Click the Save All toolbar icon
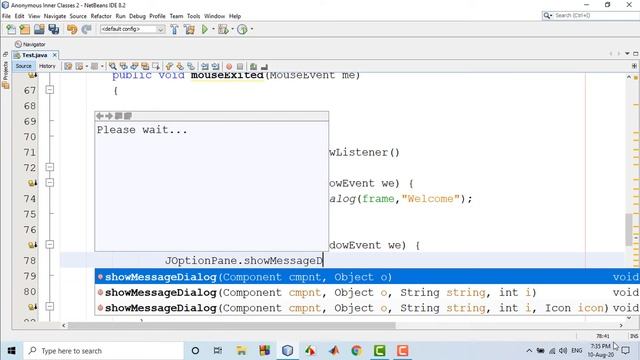 pyautogui.click(x=53, y=29)
